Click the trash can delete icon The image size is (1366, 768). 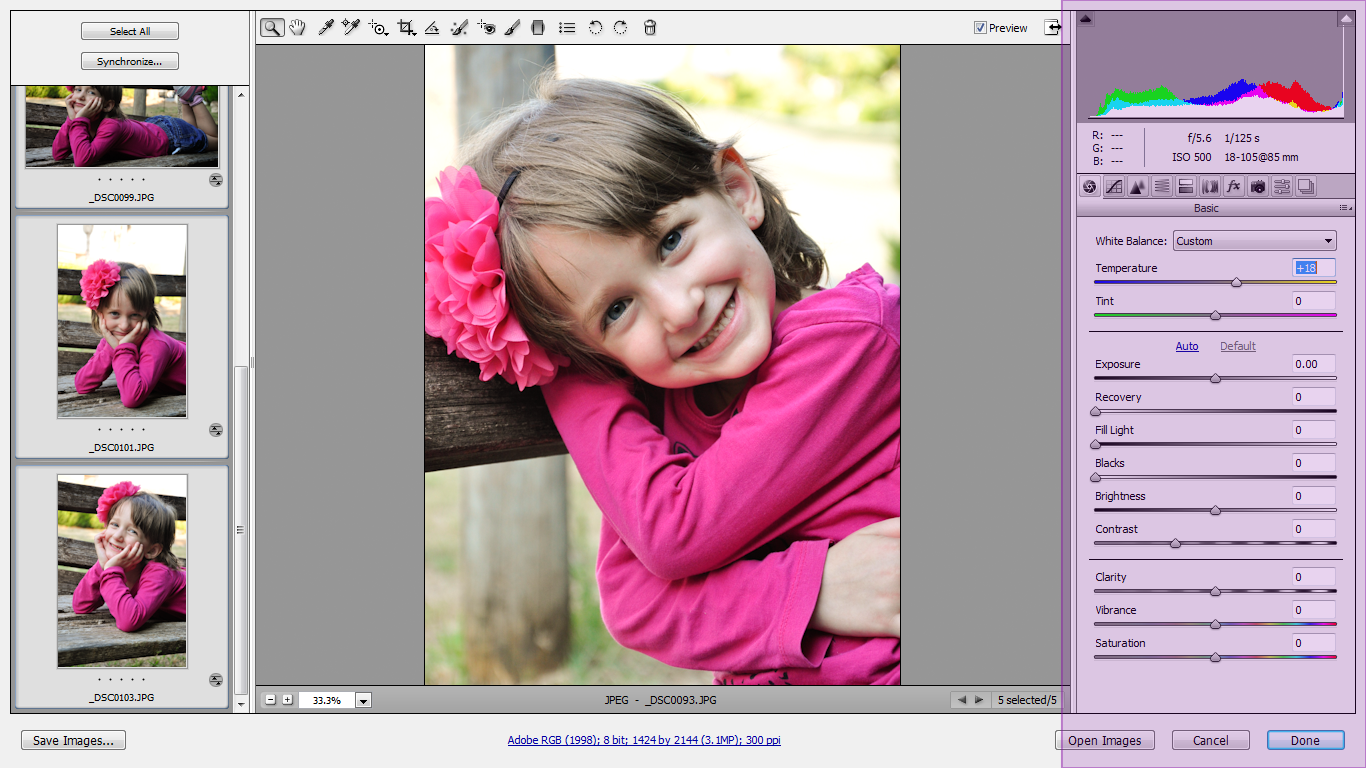(x=650, y=28)
